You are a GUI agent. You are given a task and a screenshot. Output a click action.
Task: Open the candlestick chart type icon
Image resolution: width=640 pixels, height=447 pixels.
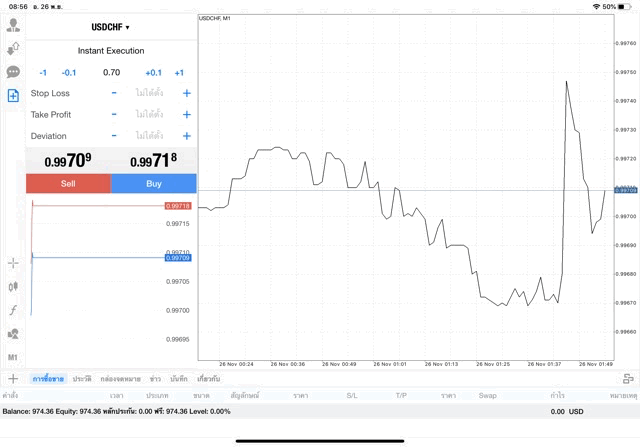click(x=13, y=286)
